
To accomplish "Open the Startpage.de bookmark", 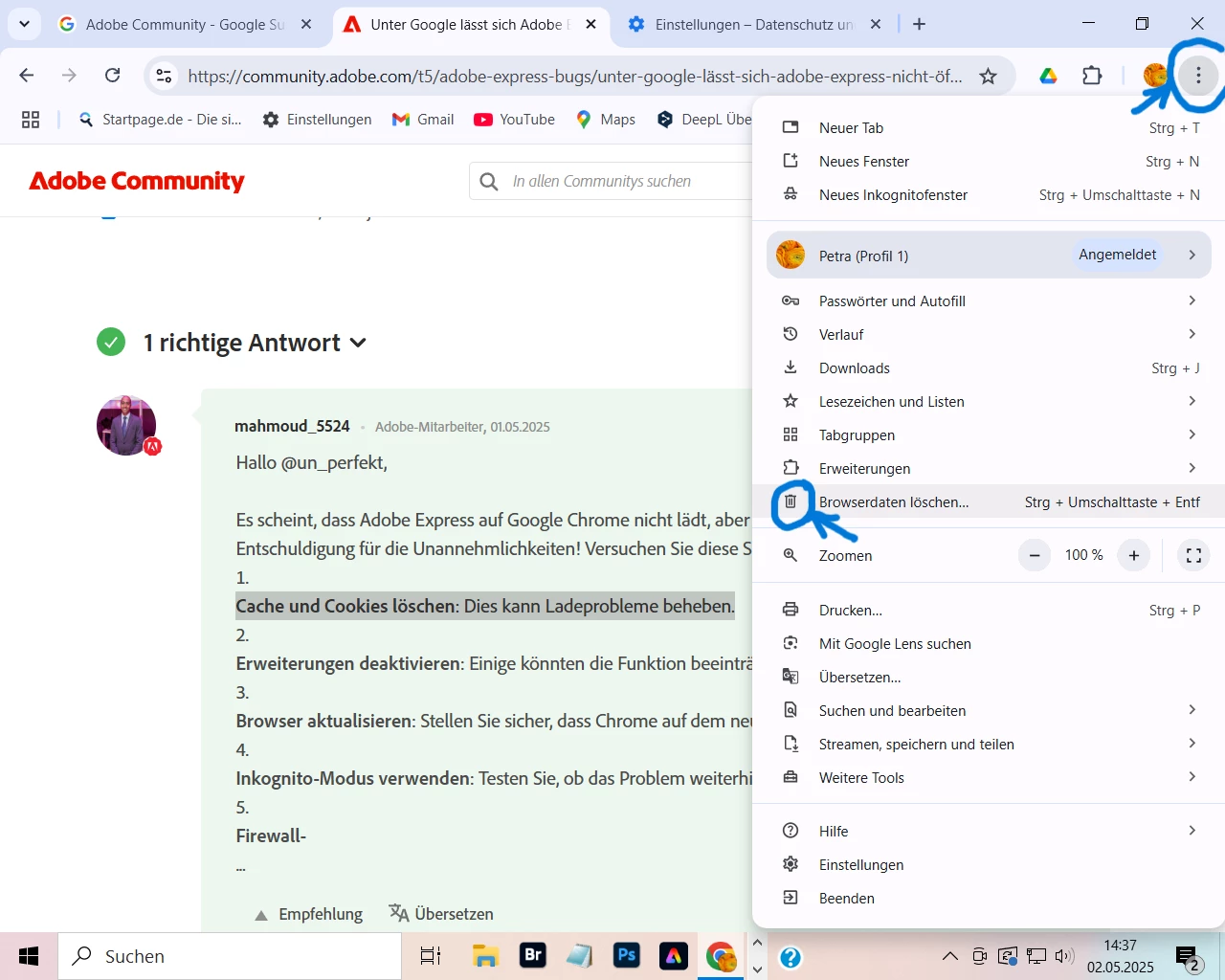I will pos(160,120).
